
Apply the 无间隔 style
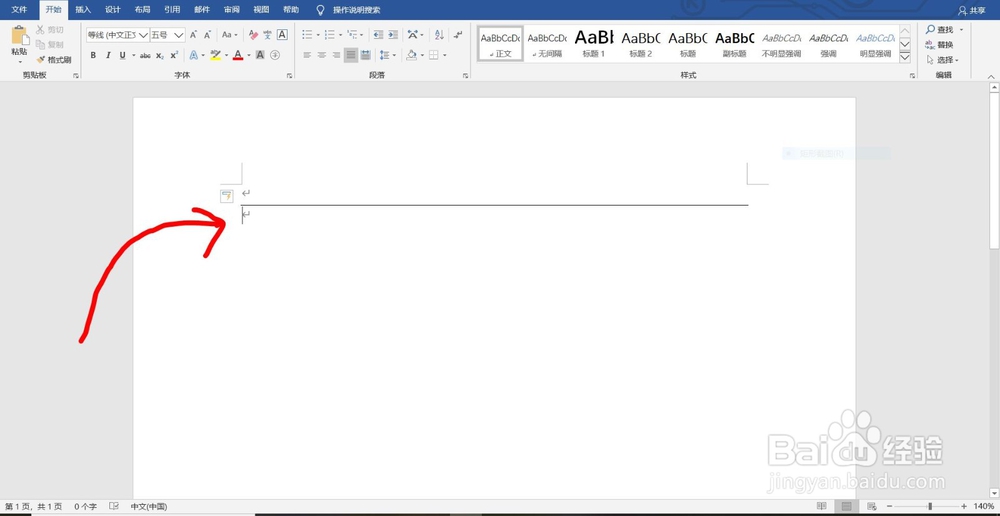(x=547, y=43)
